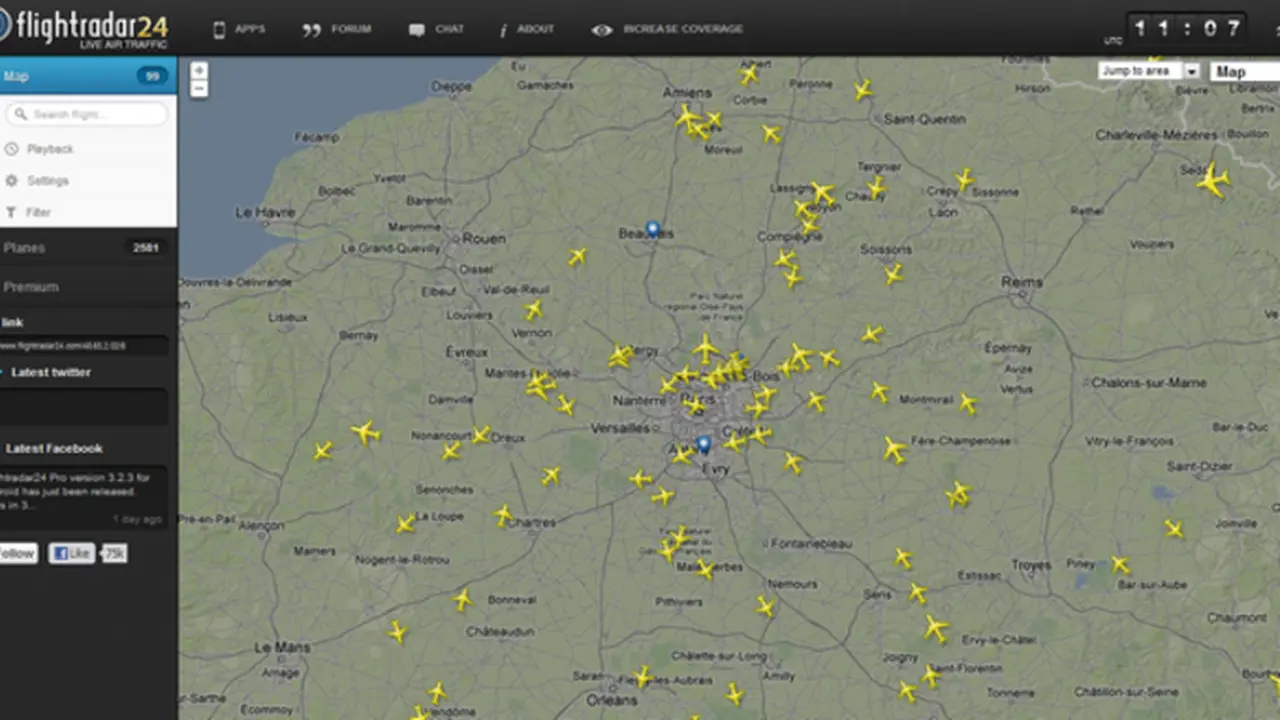The image size is (1280, 720).
Task: Open Increase Coverage menu item
Action: (x=667, y=29)
